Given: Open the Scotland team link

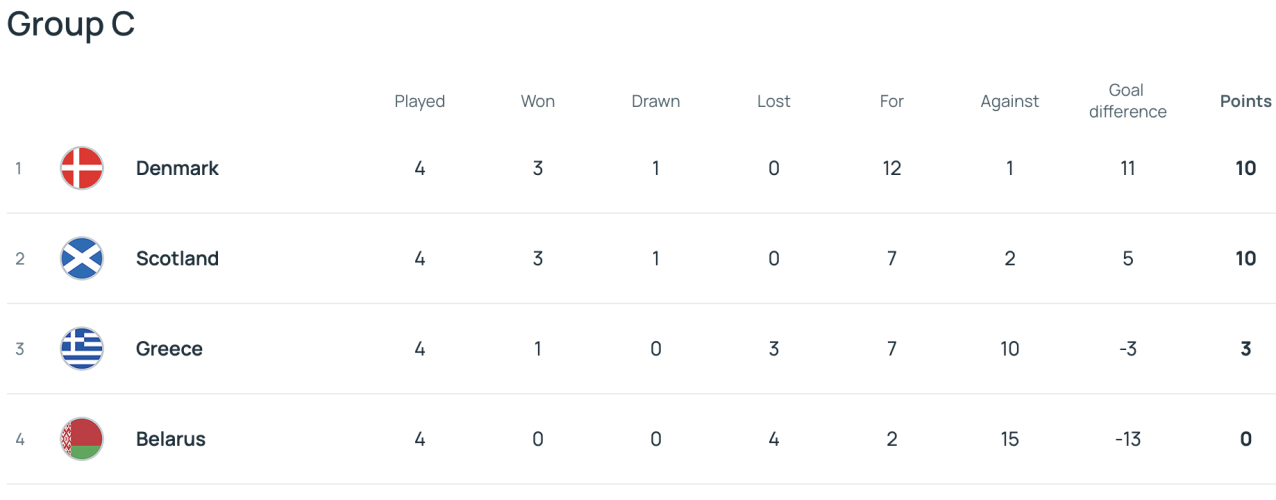Looking at the screenshot, I should click(177, 258).
